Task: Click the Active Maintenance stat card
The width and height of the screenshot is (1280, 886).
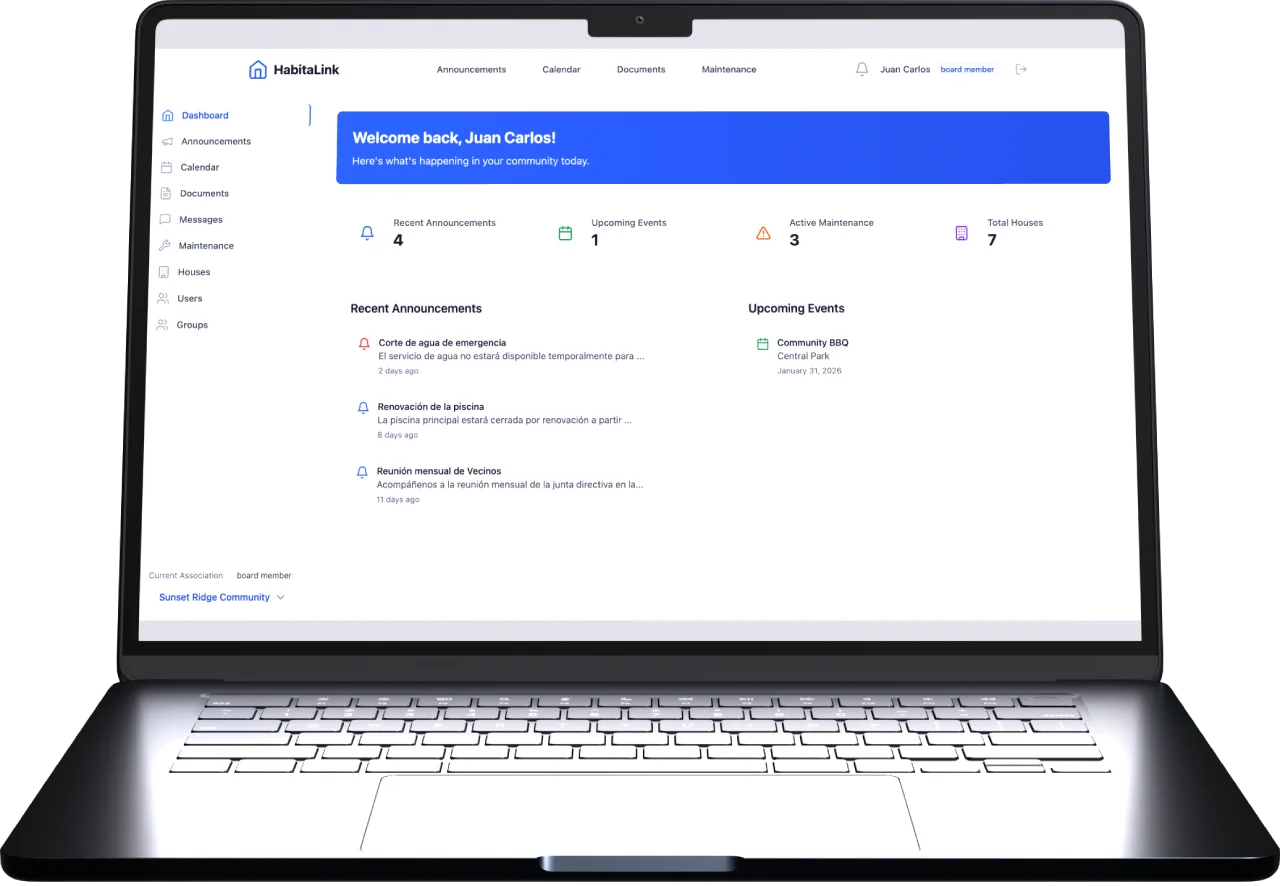Action: [x=830, y=233]
